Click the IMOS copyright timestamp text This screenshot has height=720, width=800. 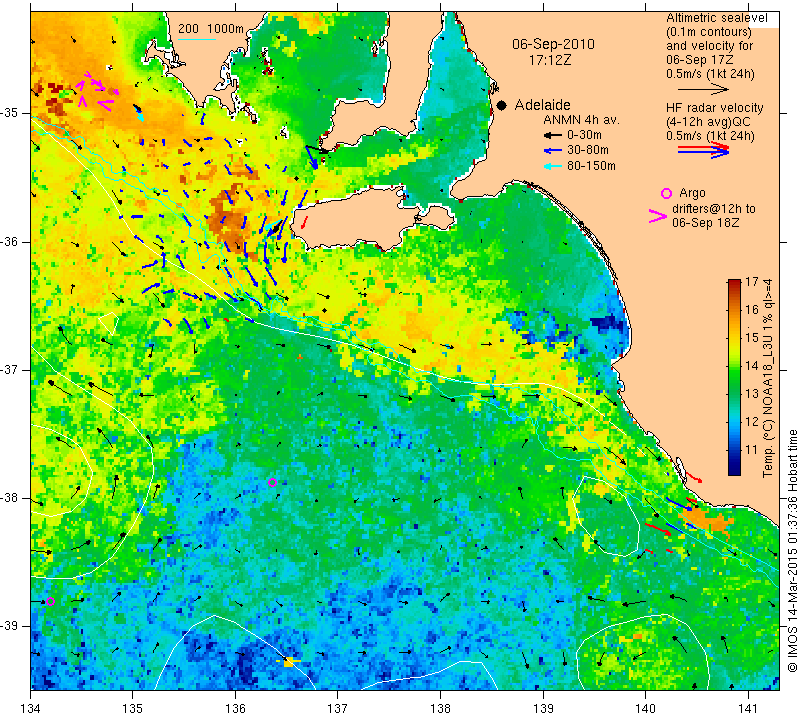(x=792, y=550)
